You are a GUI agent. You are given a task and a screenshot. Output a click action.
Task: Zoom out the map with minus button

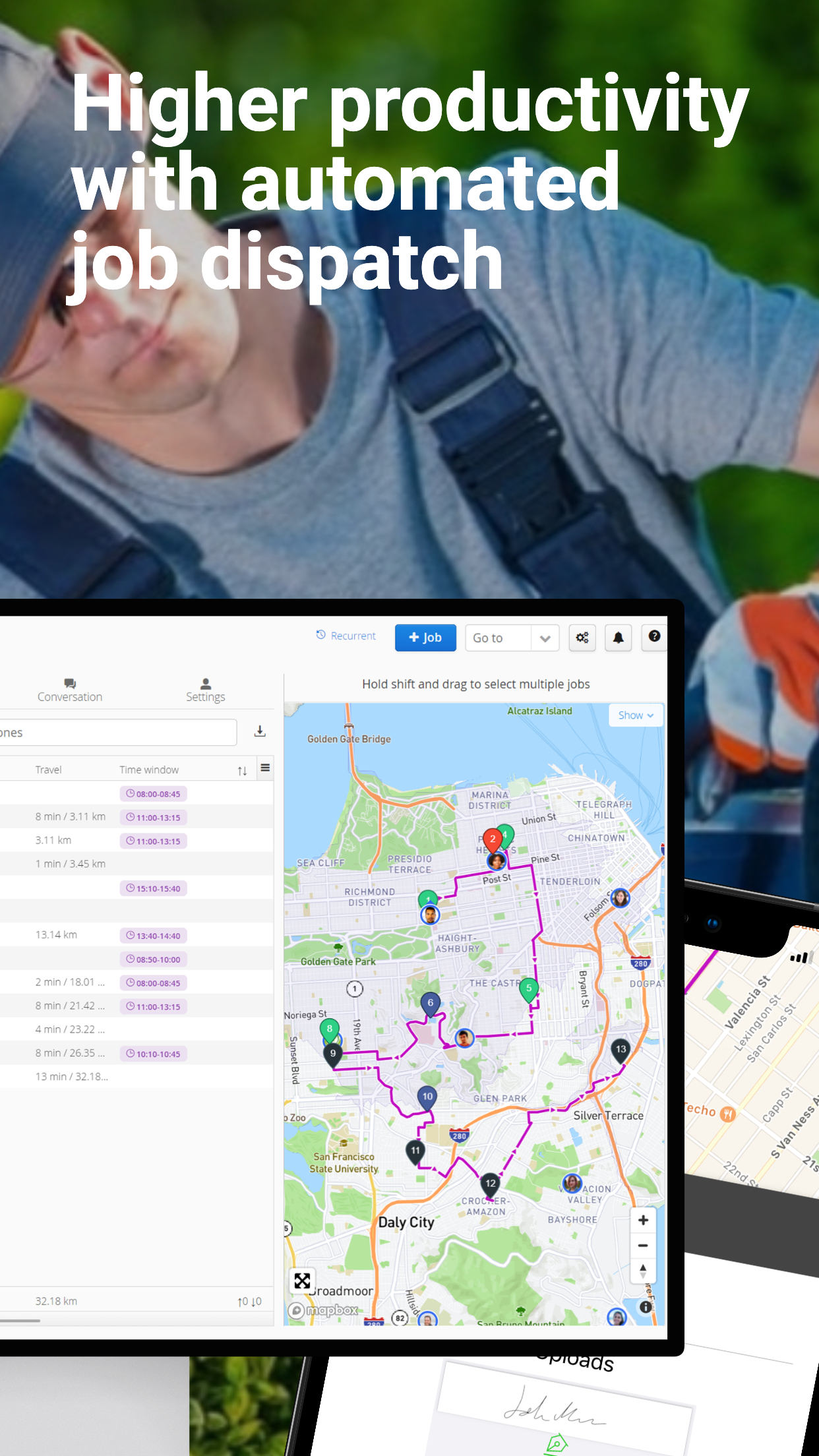point(643,1246)
